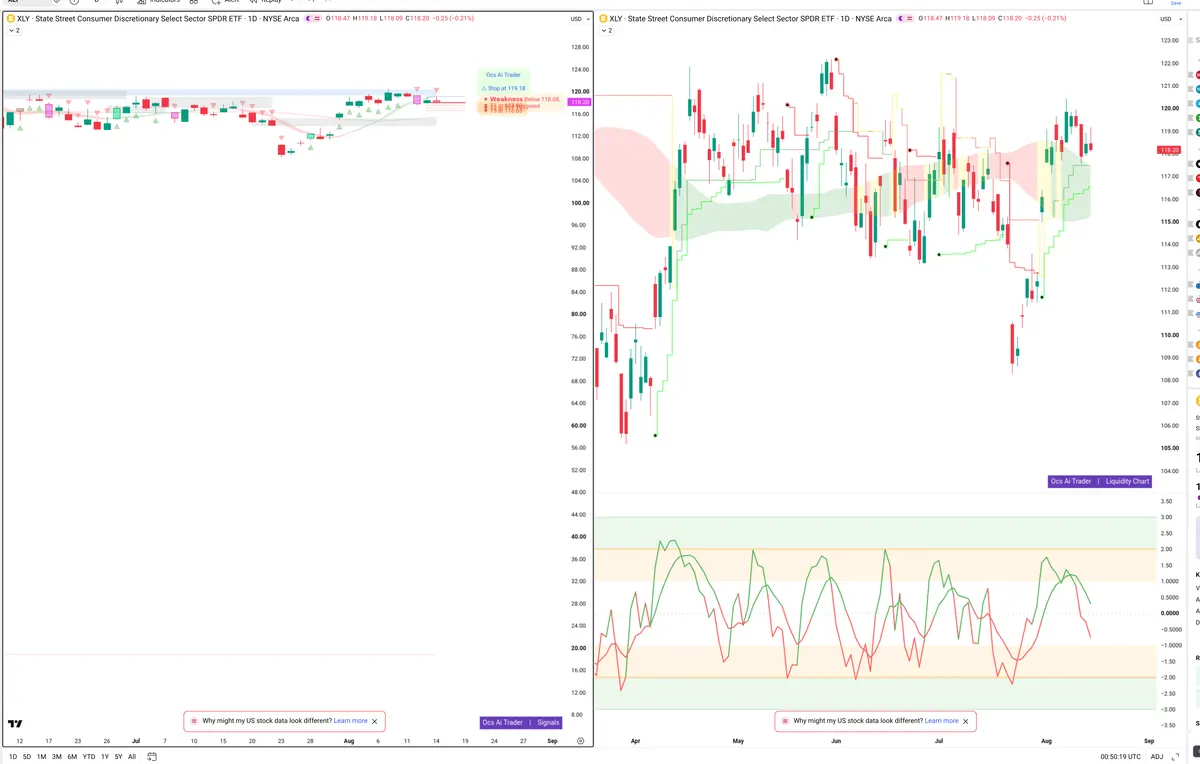Dismiss the US stock data notice in left chart
Viewport: 1200px width, 764px height.
click(375, 721)
